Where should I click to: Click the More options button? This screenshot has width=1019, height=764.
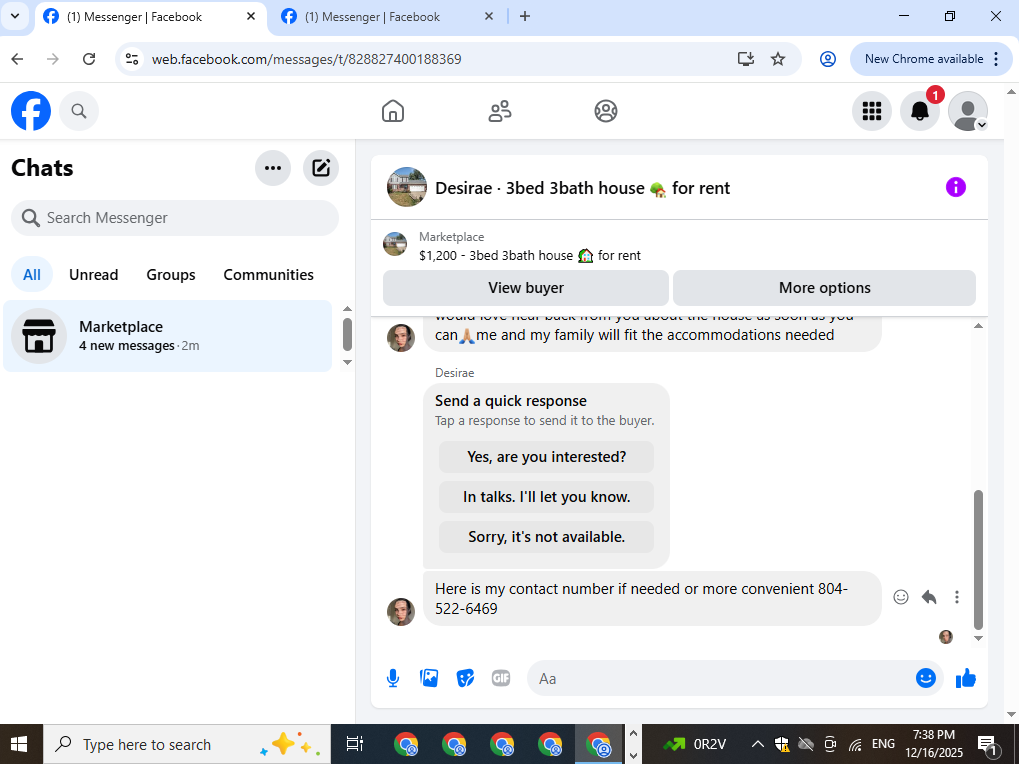pyautogui.click(x=824, y=288)
